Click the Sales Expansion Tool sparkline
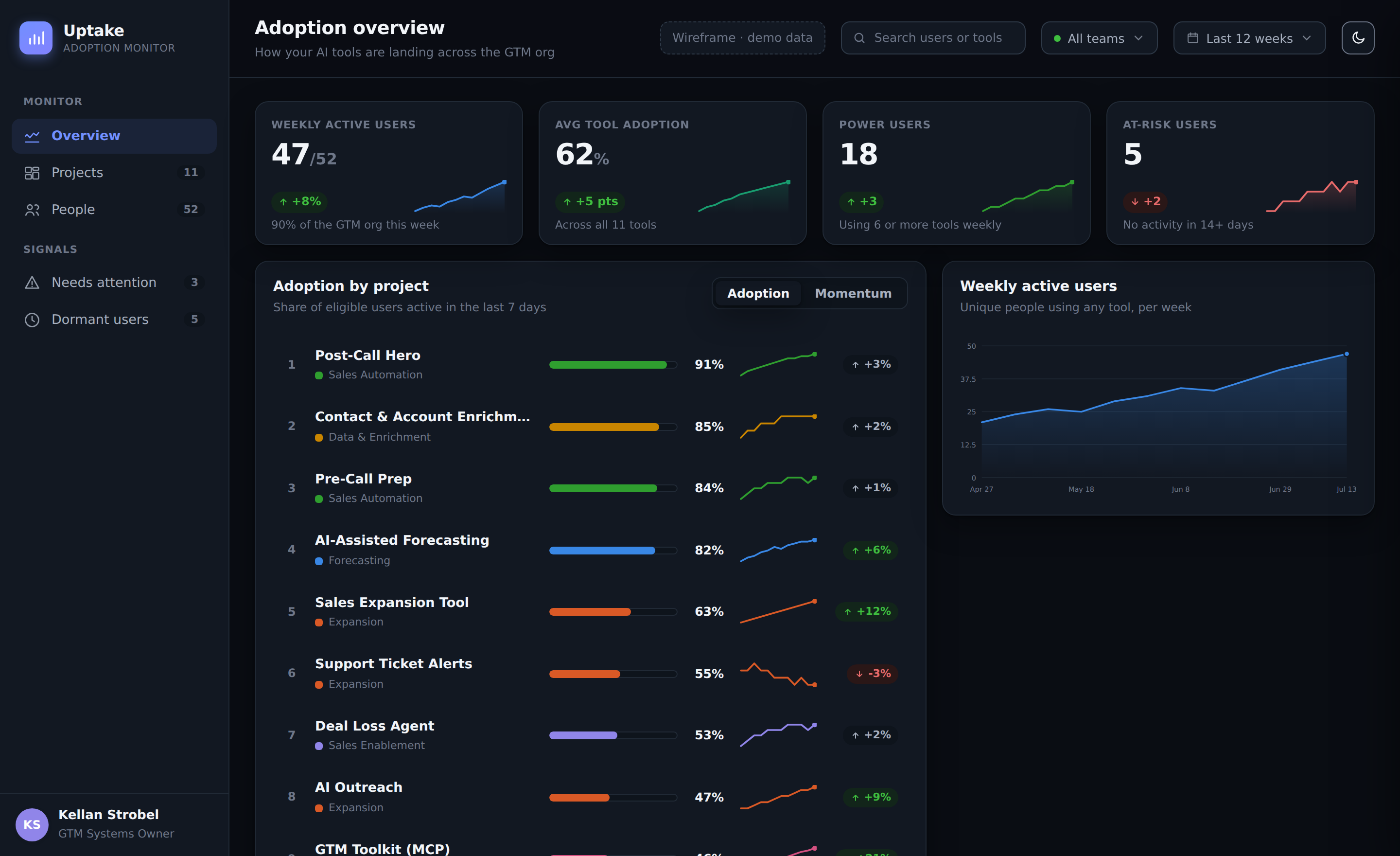The width and height of the screenshot is (1400, 856). coord(778,611)
